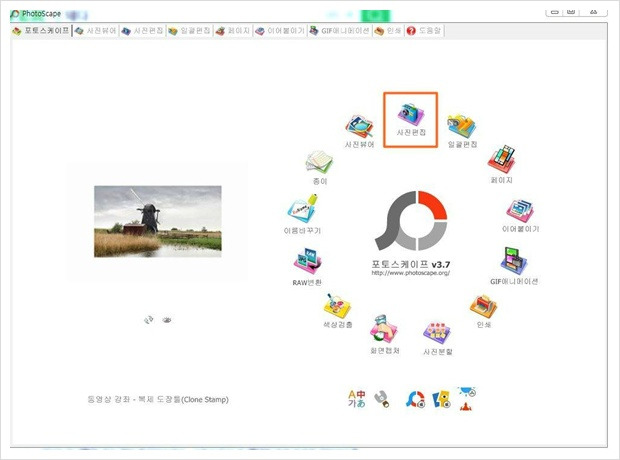Viewport: 620px width, 460px height.
Task: Open the 페이지 page layout circle icon
Action: 501,165
